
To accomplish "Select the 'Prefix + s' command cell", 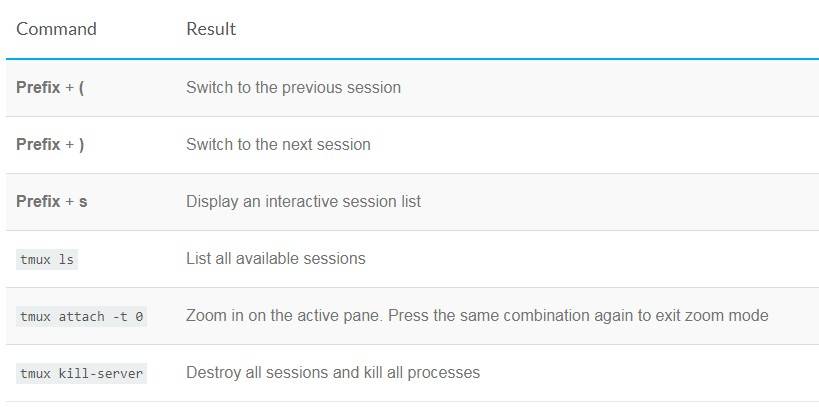I will coord(52,201).
